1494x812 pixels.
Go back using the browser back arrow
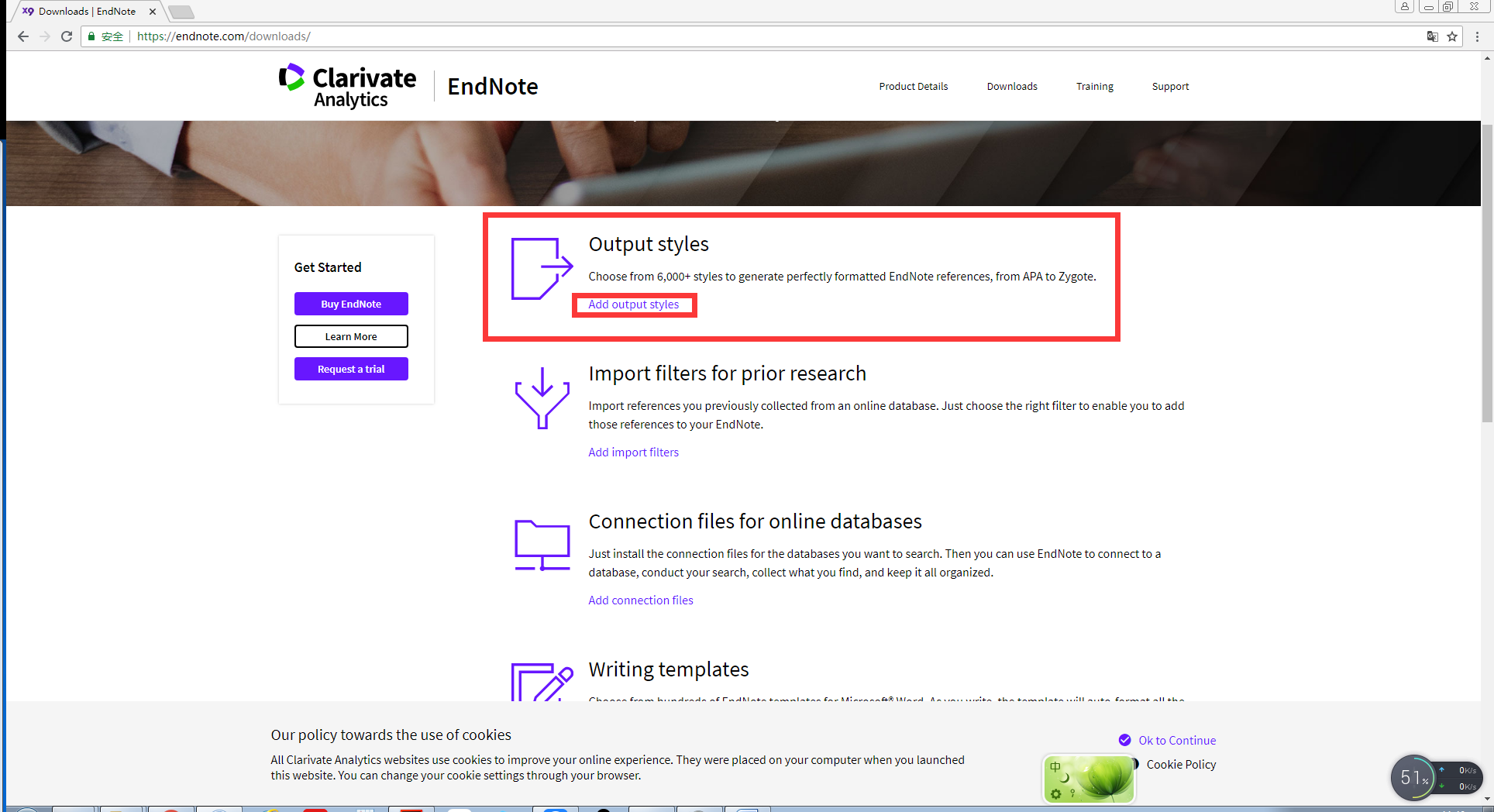click(x=23, y=36)
